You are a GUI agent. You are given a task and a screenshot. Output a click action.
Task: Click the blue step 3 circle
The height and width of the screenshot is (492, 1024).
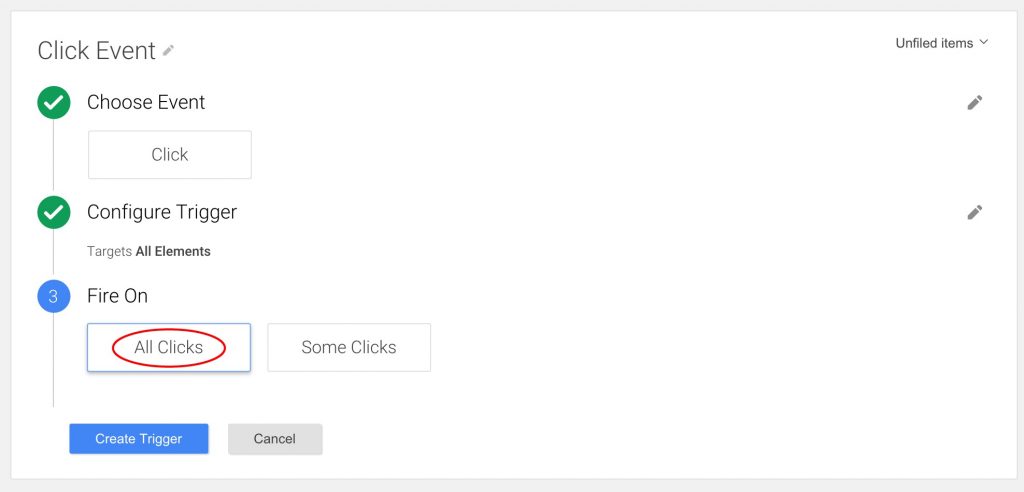(x=54, y=296)
